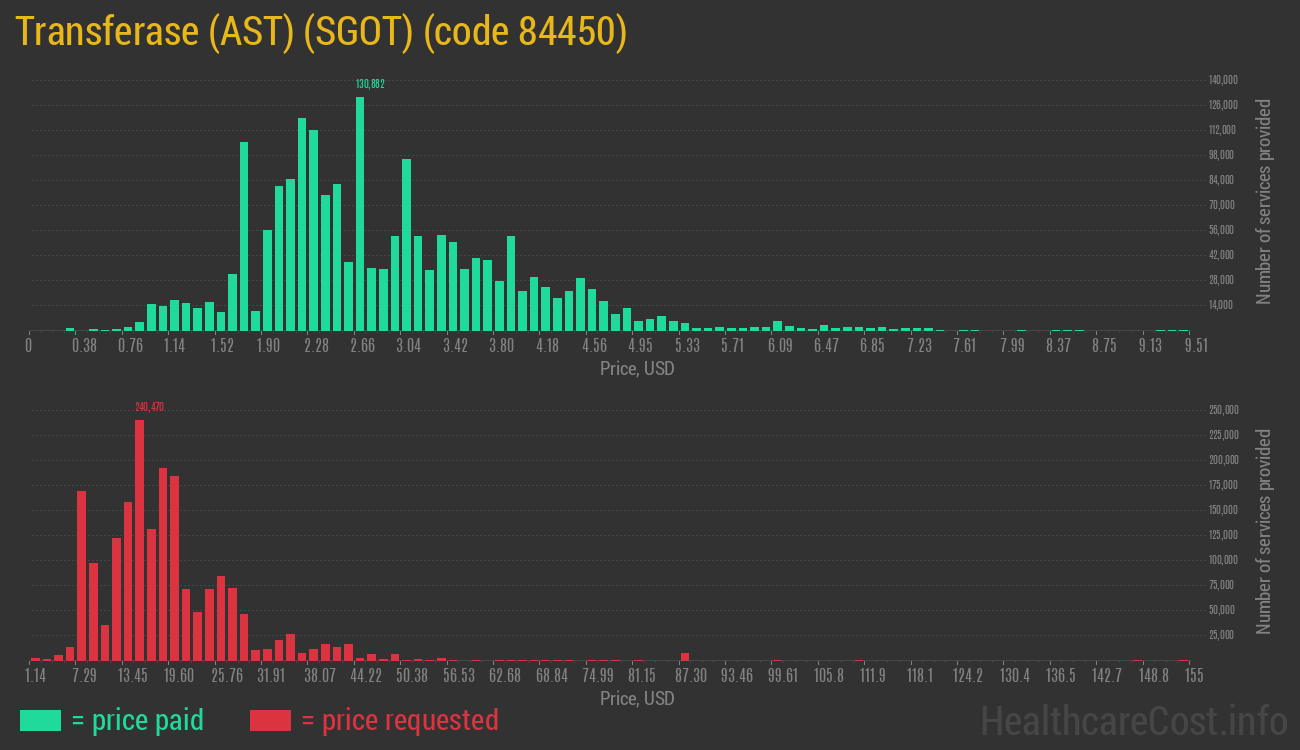
Task: Click the 130,882 peak value label
Action: point(370,84)
